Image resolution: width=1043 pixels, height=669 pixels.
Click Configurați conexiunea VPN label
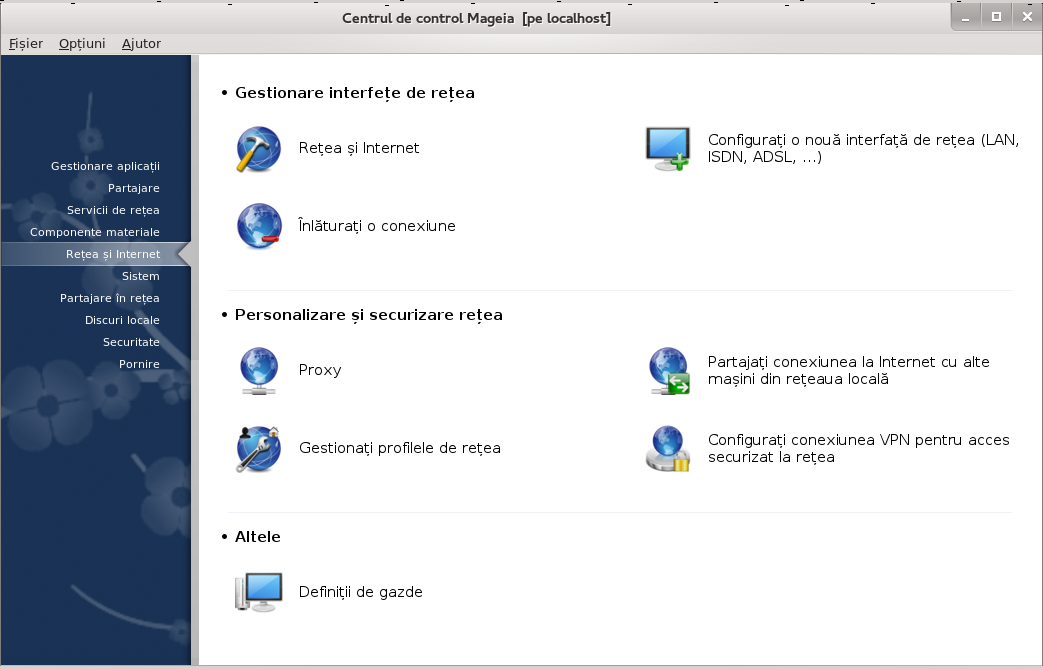point(858,448)
